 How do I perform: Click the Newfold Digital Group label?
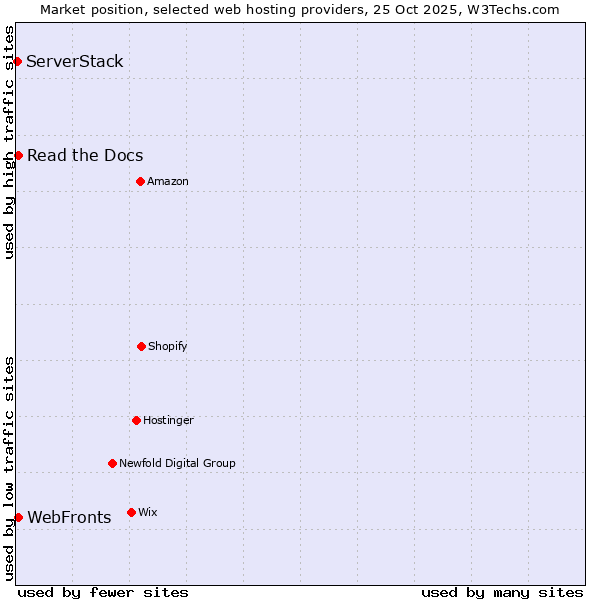coord(177,463)
